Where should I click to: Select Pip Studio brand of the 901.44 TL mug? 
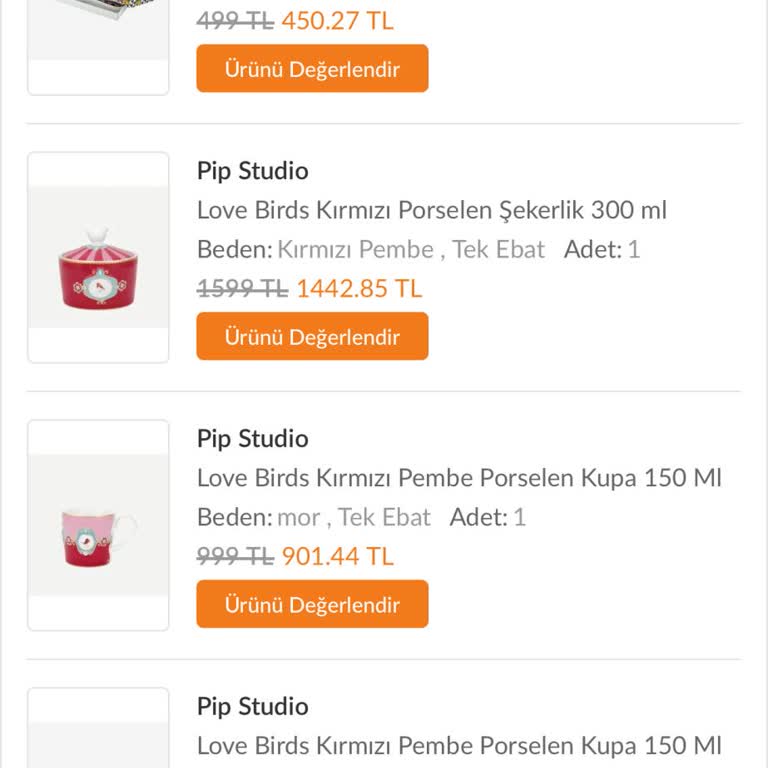(252, 439)
